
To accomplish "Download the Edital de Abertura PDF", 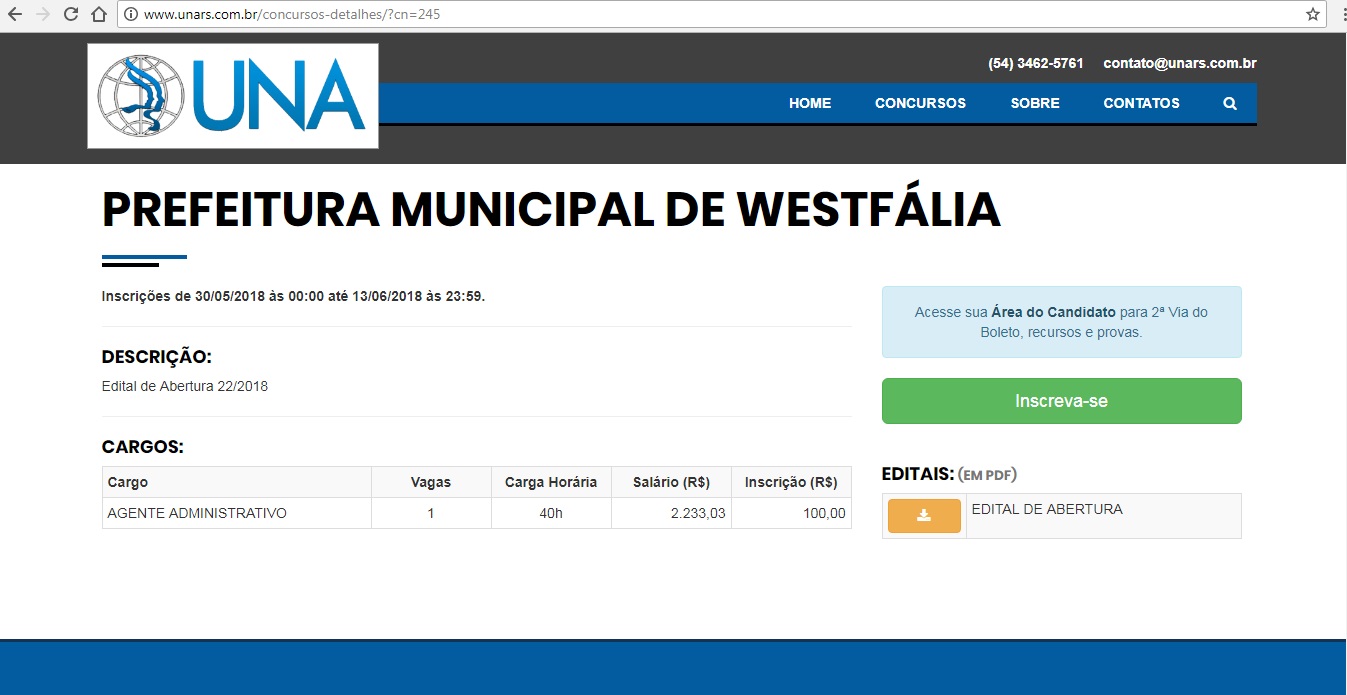I will 924,516.
